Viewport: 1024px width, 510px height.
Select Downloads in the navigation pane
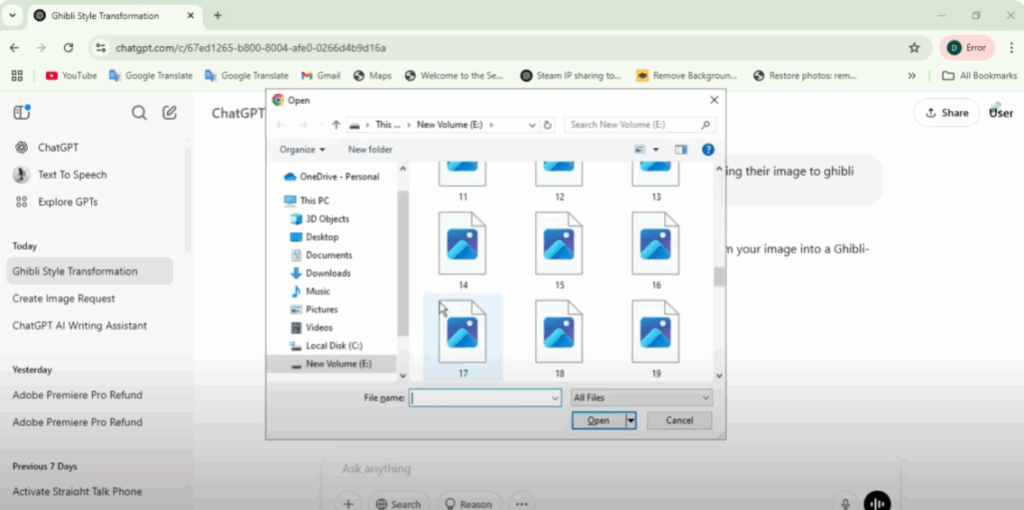tap(327, 273)
